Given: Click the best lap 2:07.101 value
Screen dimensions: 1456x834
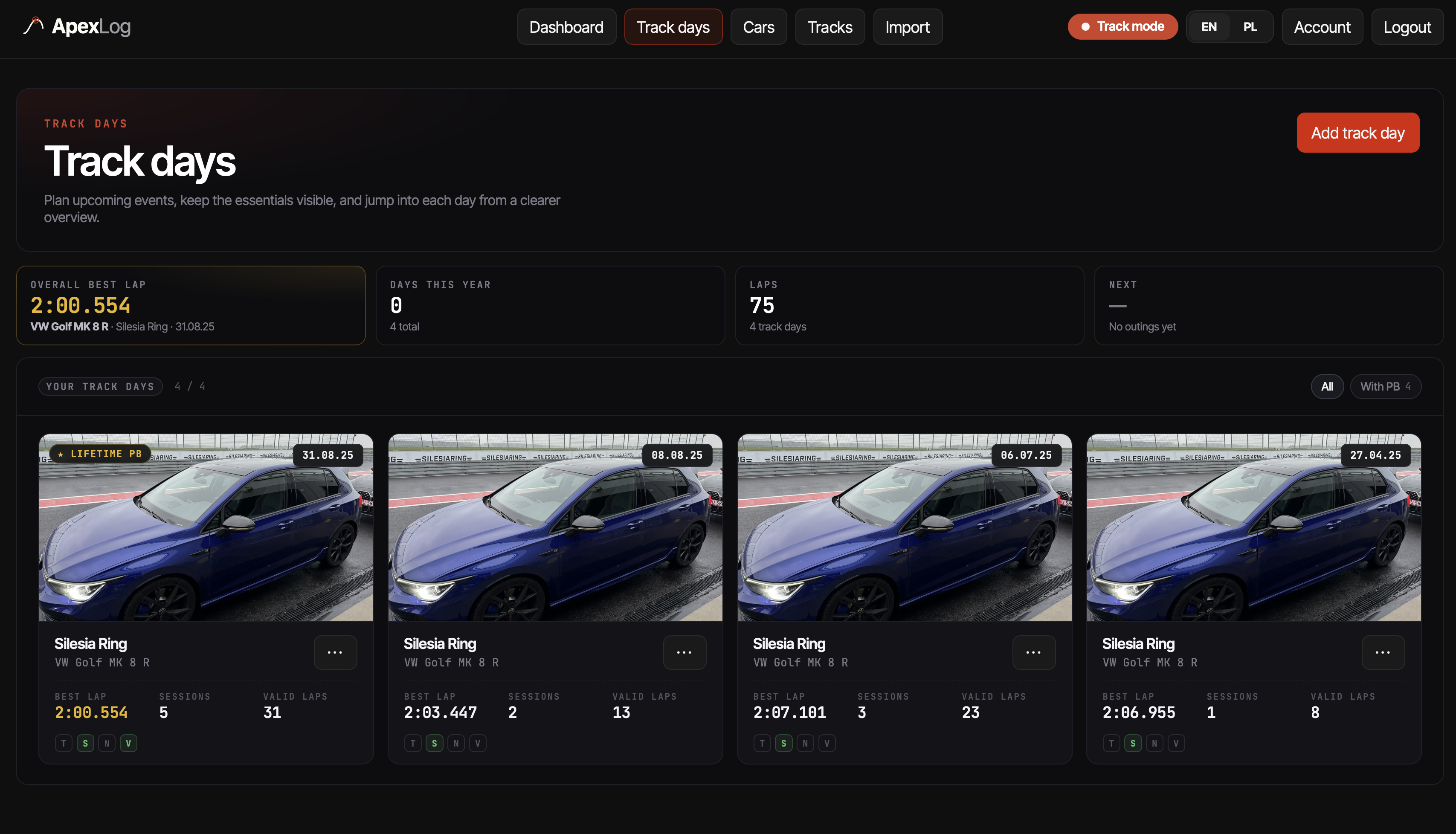Looking at the screenshot, I should (x=790, y=712).
